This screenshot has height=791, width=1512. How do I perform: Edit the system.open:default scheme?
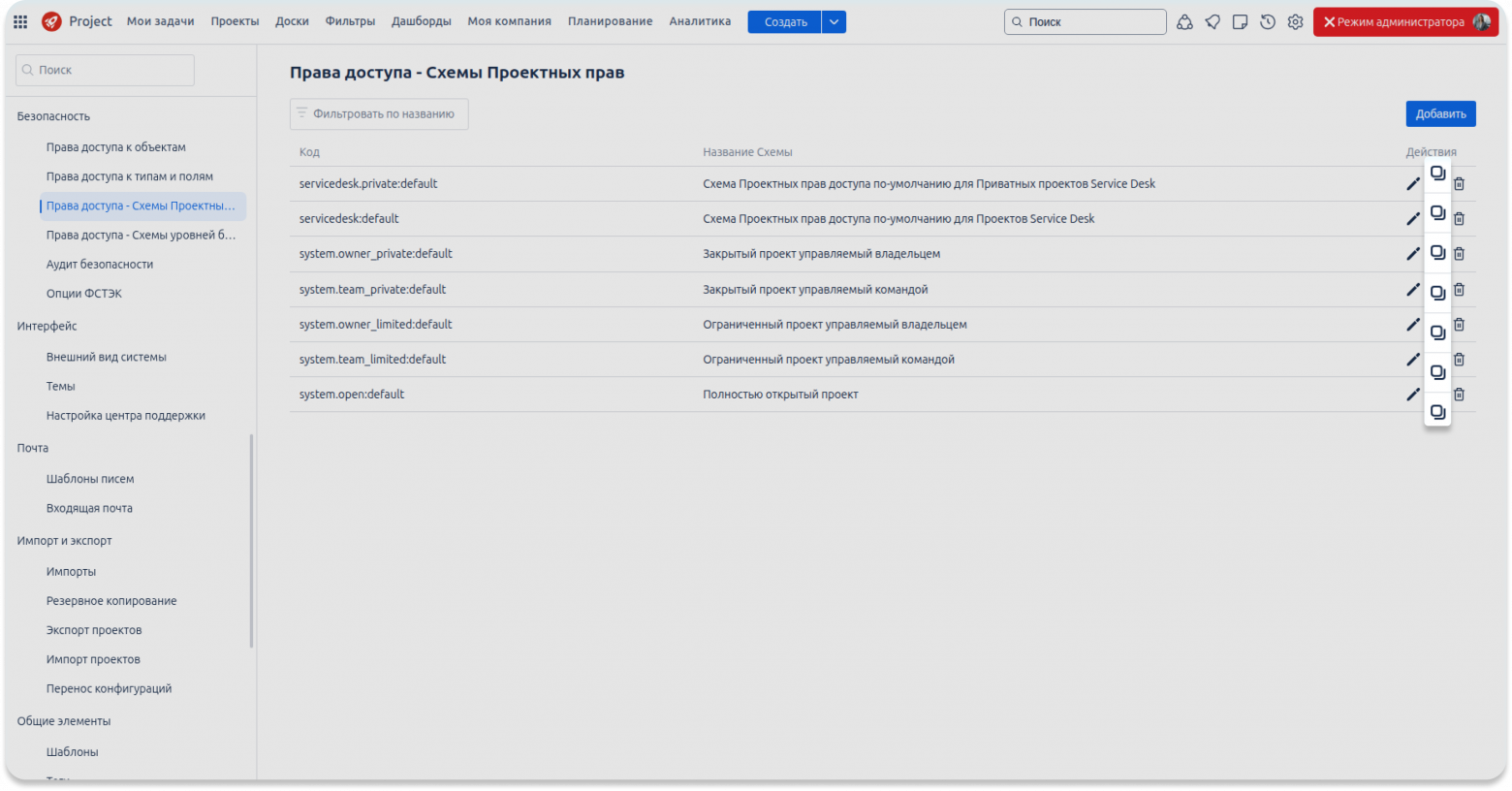point(1413,395)
